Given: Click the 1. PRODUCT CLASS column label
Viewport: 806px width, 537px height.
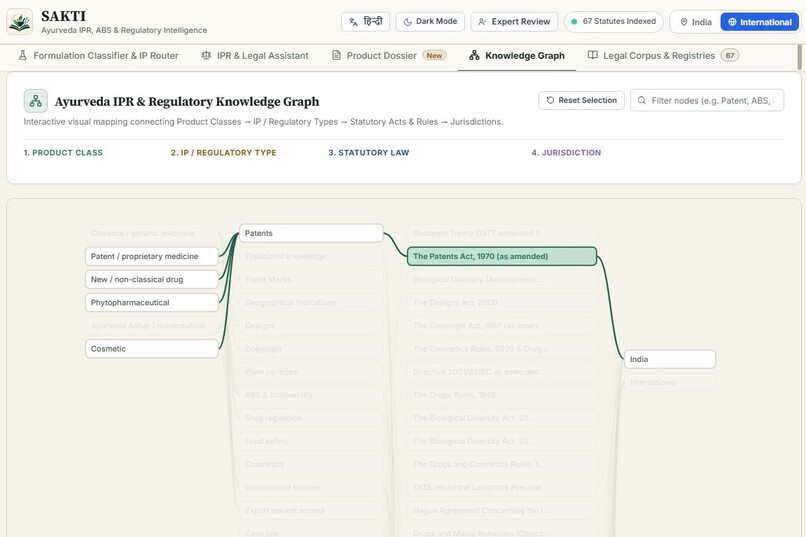Looking at the screenshot, I should pyautogui.click(x=63, y=153).
